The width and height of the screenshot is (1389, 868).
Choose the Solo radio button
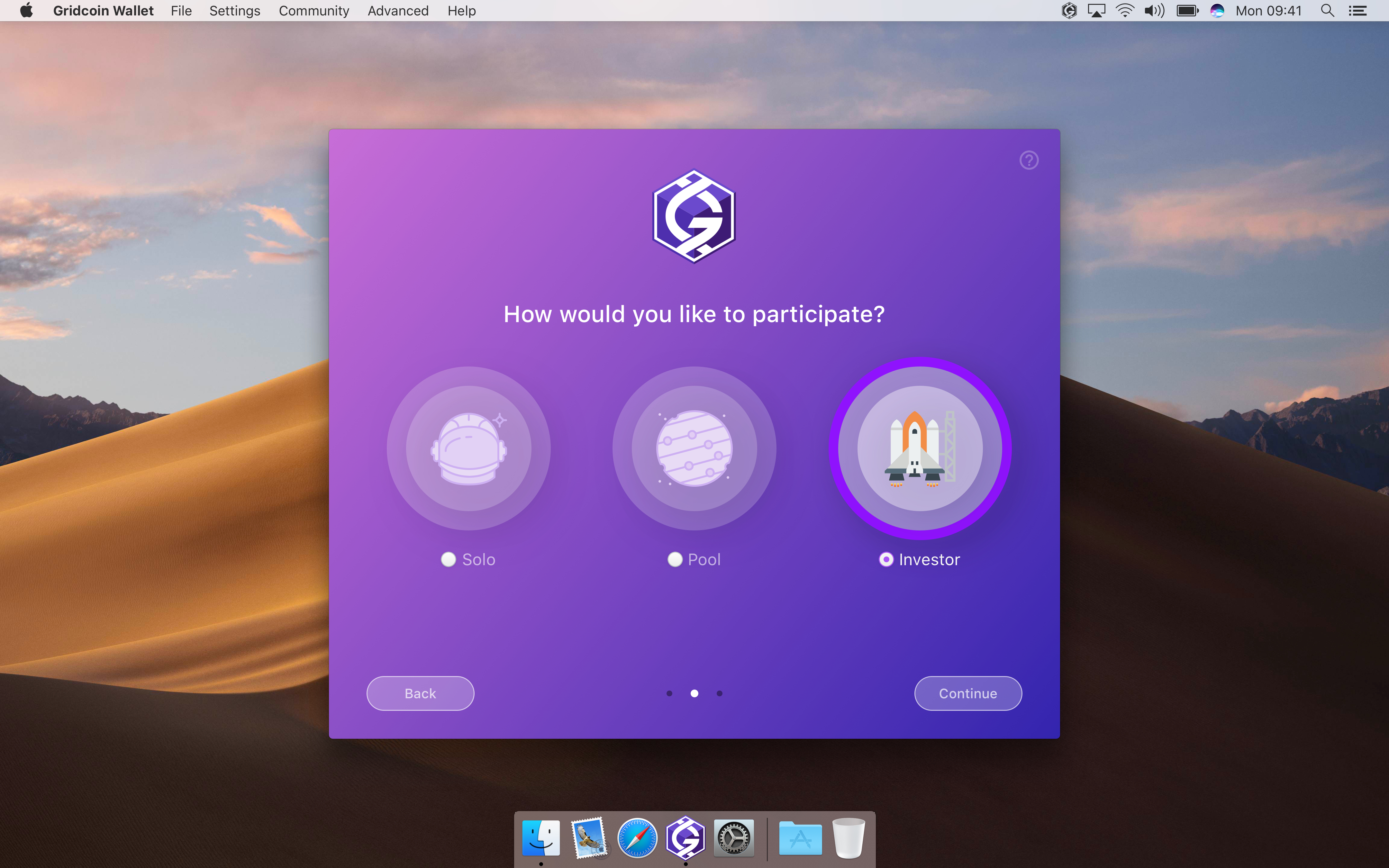[448, 559]
